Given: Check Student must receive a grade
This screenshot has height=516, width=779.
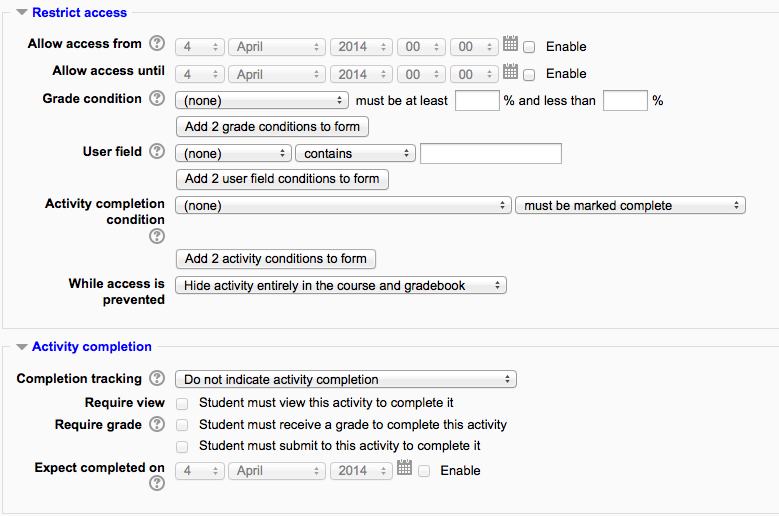Looking at the screenshot, I should coord(182,425).
